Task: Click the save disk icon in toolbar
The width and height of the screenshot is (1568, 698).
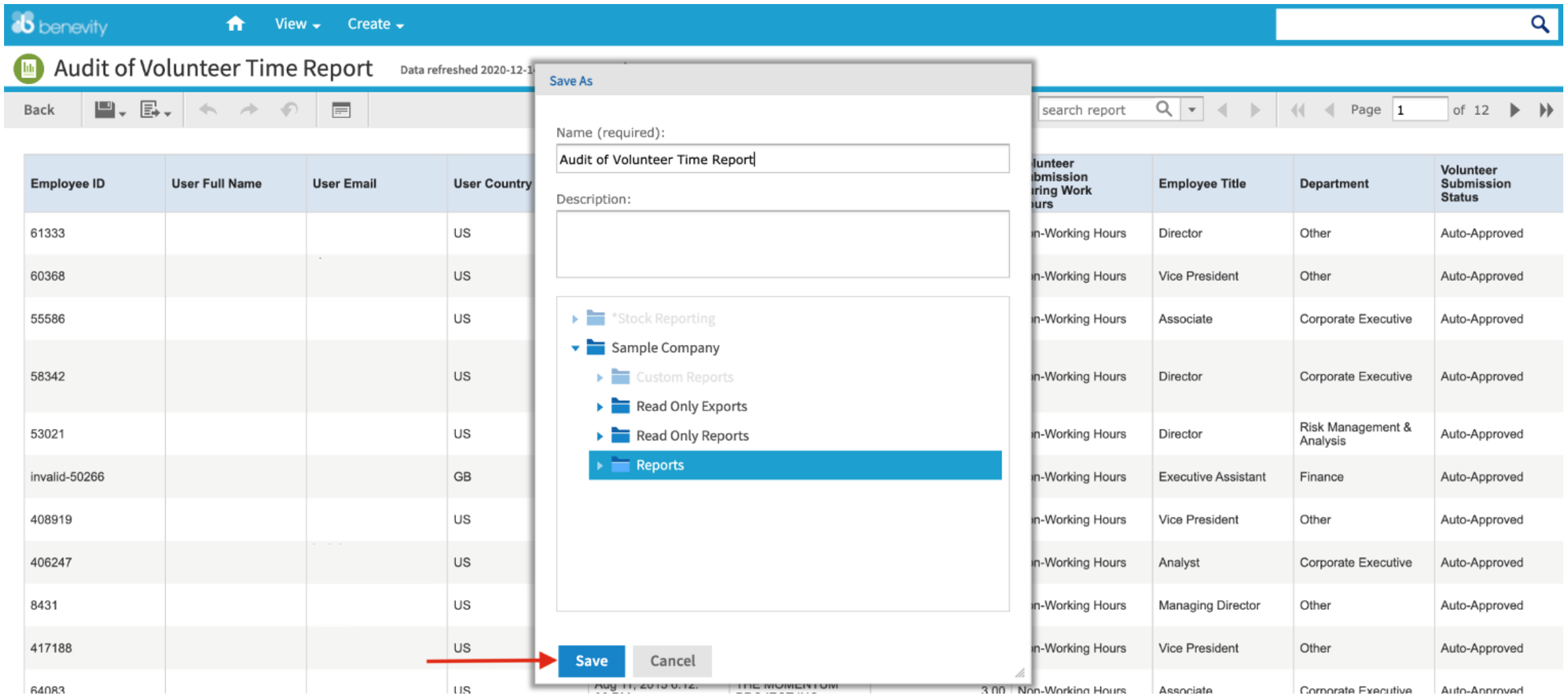Action: 106,110
